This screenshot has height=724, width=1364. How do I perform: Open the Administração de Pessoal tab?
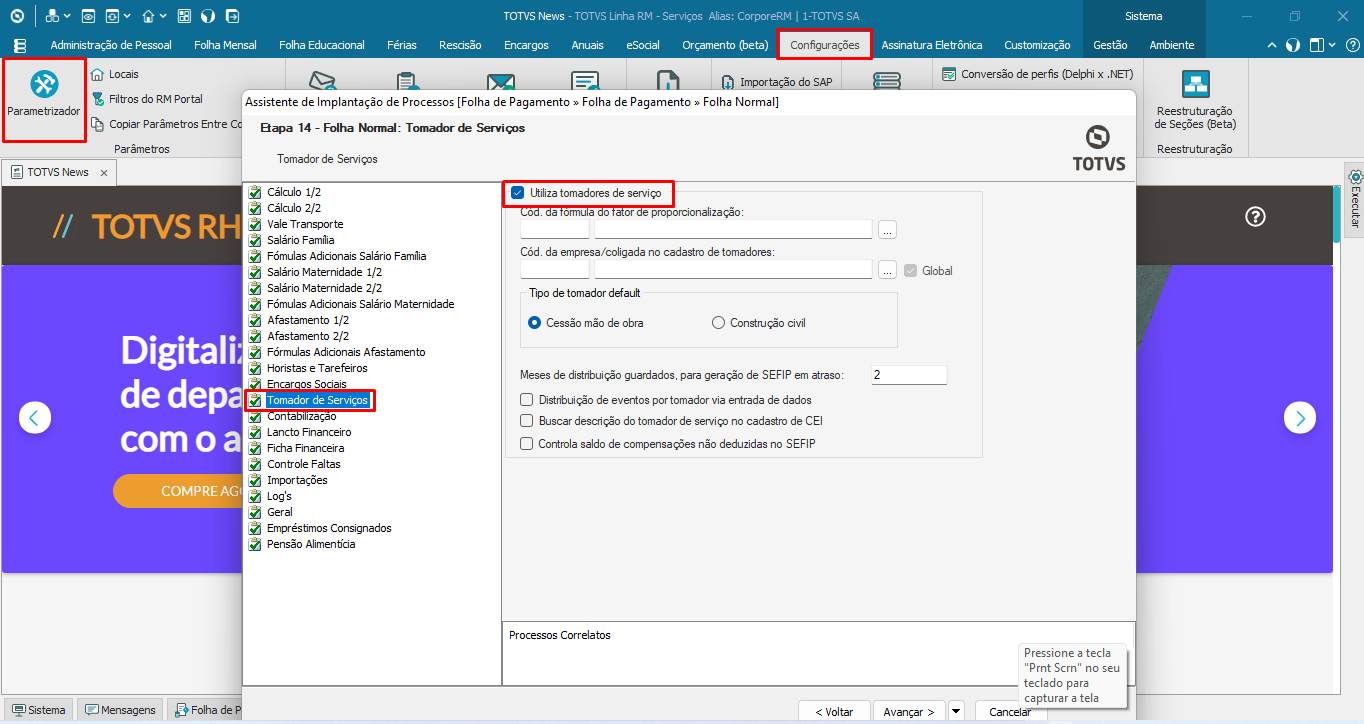(x=111, y=45)
